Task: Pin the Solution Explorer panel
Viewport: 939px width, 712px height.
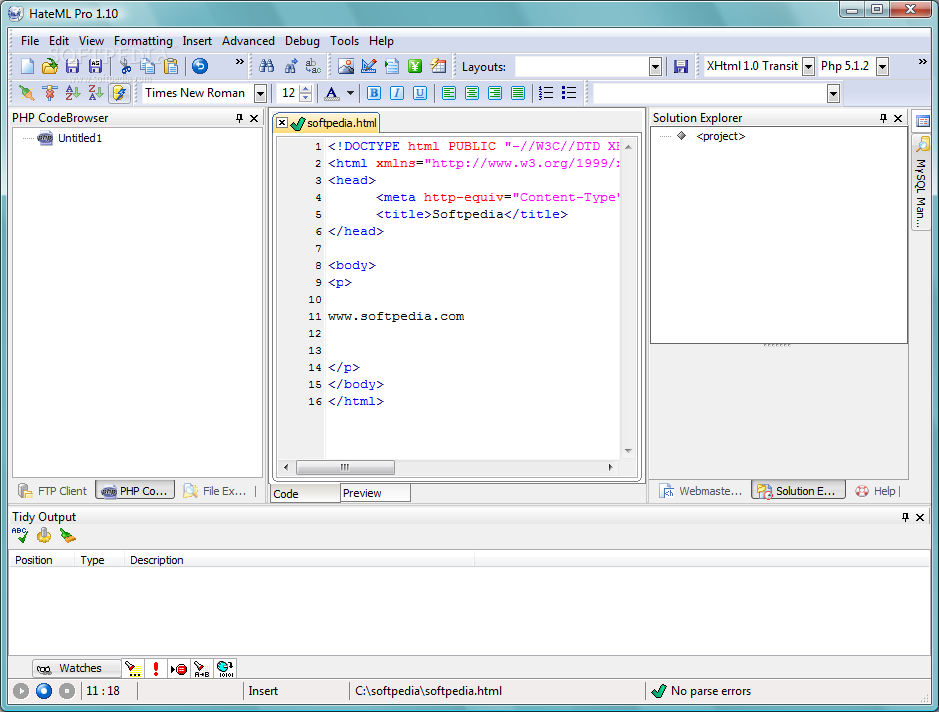Action: click(x=883, y=118)
